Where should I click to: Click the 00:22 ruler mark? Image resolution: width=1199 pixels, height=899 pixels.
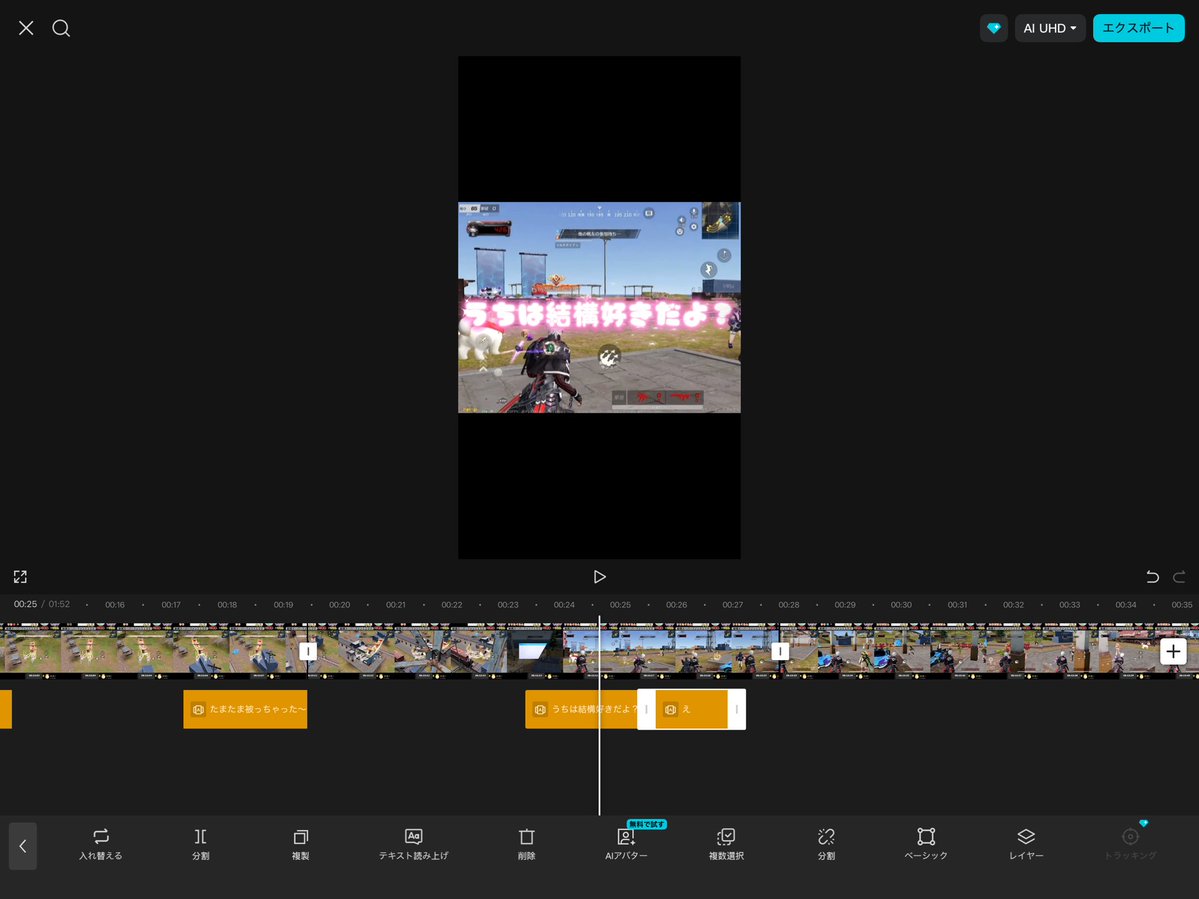point(452,605)
